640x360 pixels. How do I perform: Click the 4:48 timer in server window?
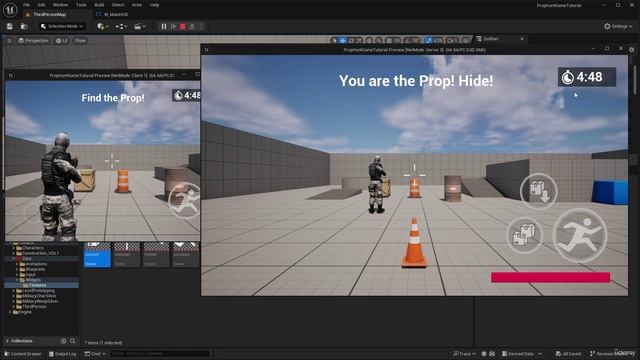tap(587, 77)
